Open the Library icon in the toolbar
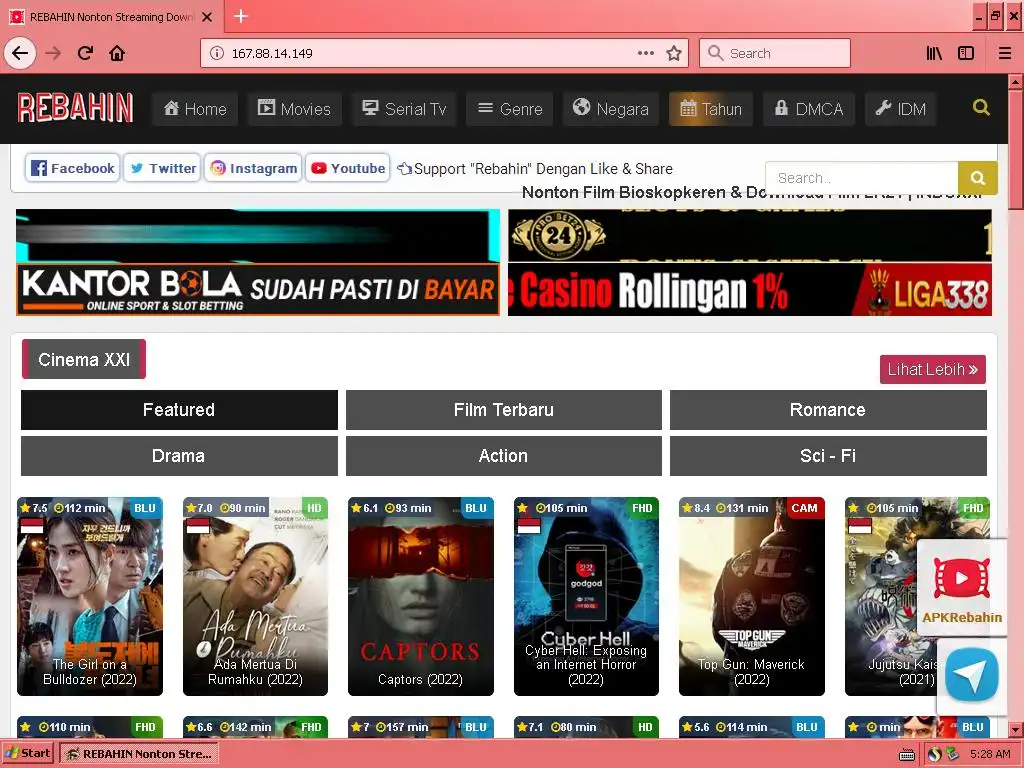 (934, 53)
